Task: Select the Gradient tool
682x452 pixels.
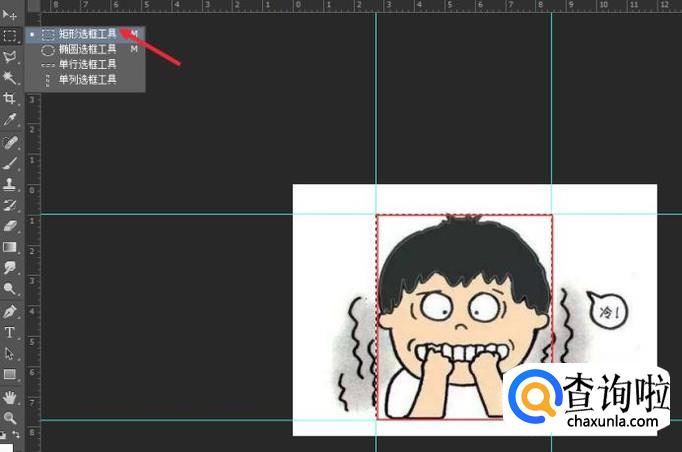Action: (x=10, y=247)
